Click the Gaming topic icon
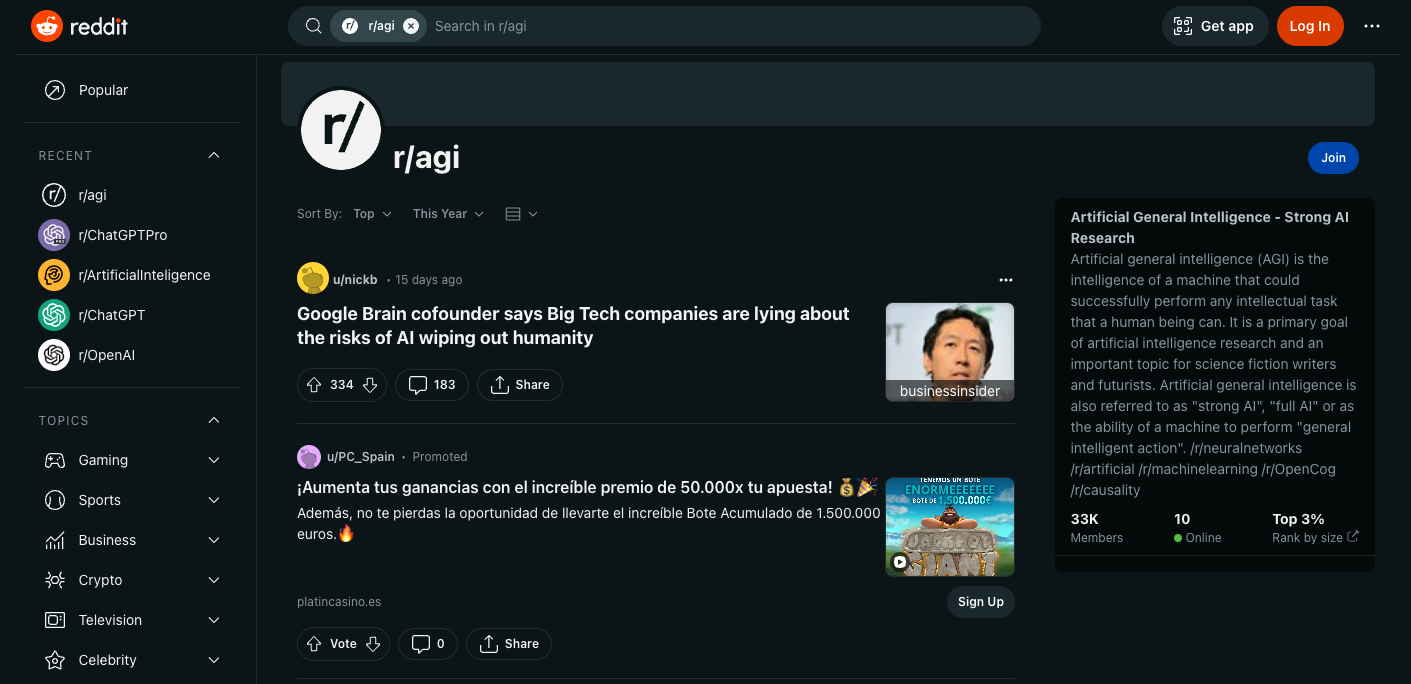 [53, 460]
